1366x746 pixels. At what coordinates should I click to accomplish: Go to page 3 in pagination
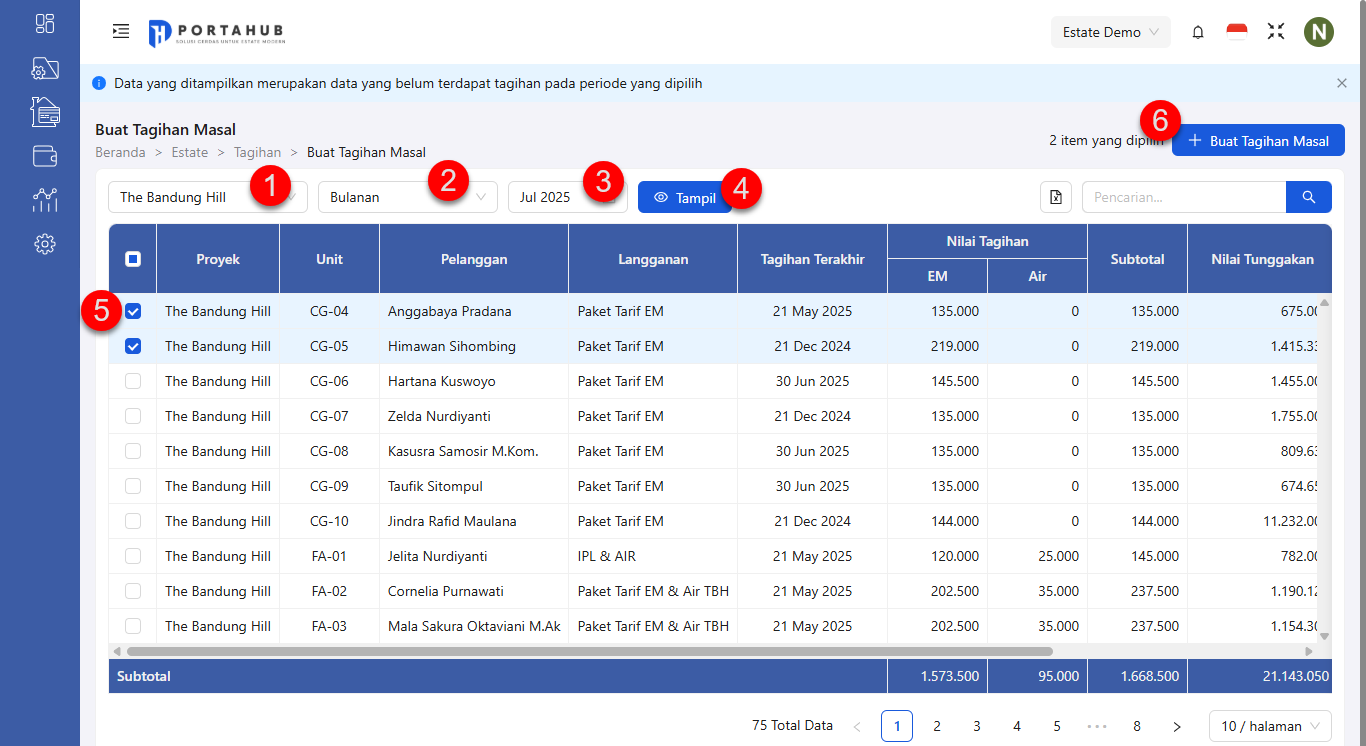pyautogui.click(x=977, y=726)
